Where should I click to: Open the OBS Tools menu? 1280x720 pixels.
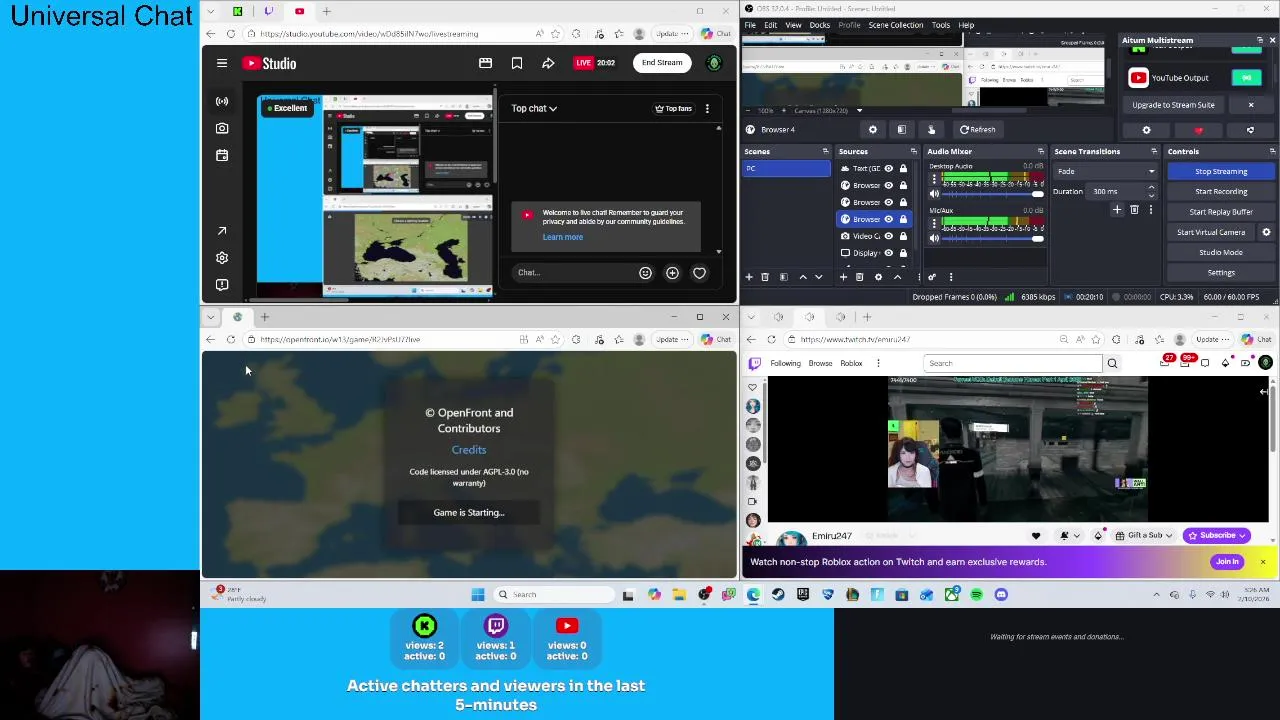941,25
